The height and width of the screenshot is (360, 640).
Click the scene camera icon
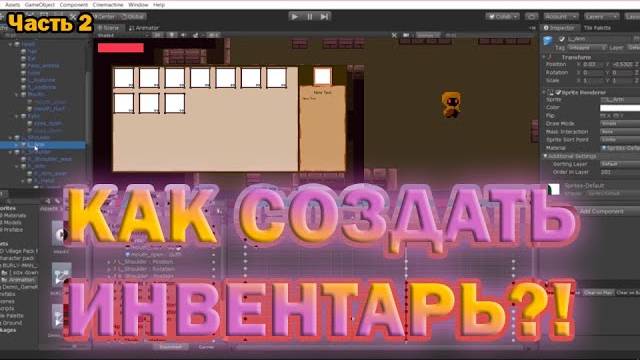point(406,36)
